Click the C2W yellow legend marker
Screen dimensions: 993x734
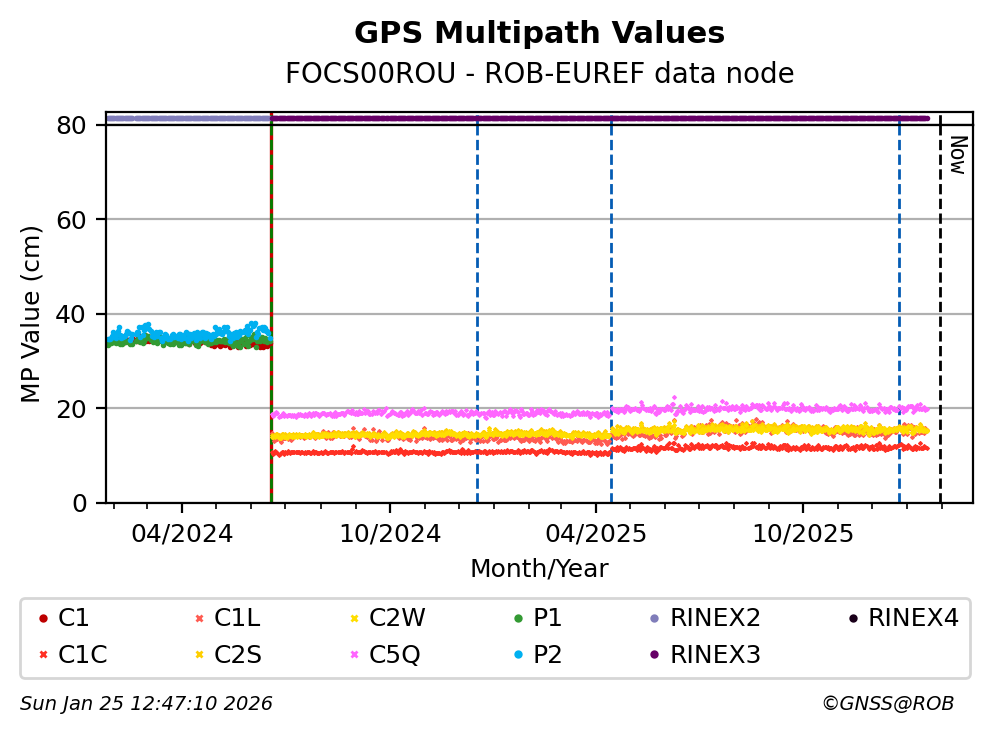[353, 619]
